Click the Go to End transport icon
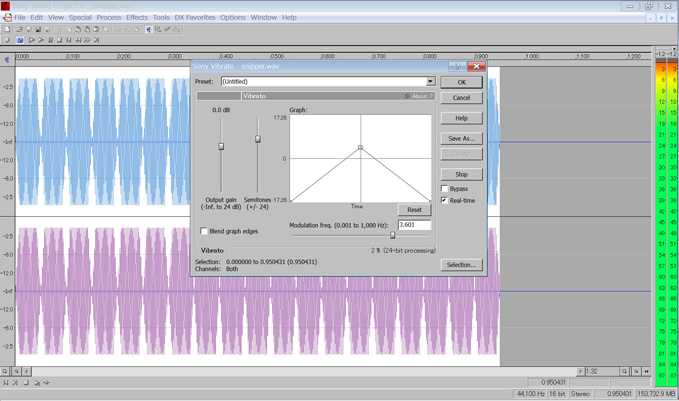This screenshot has height=401, width=679. [x=97, y=40]
